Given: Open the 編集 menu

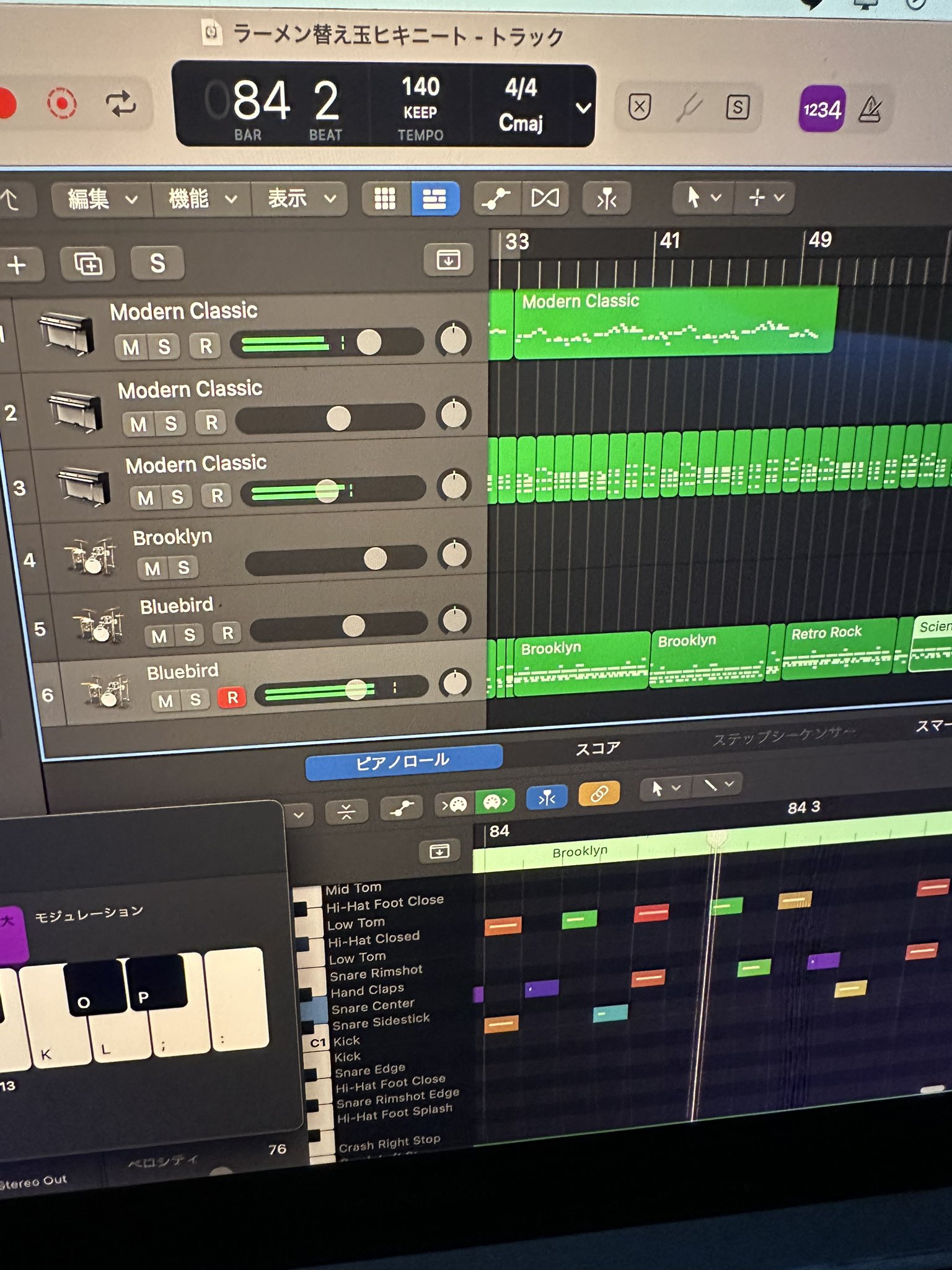Looking at the screenshot, I should [x=102, y=200].
